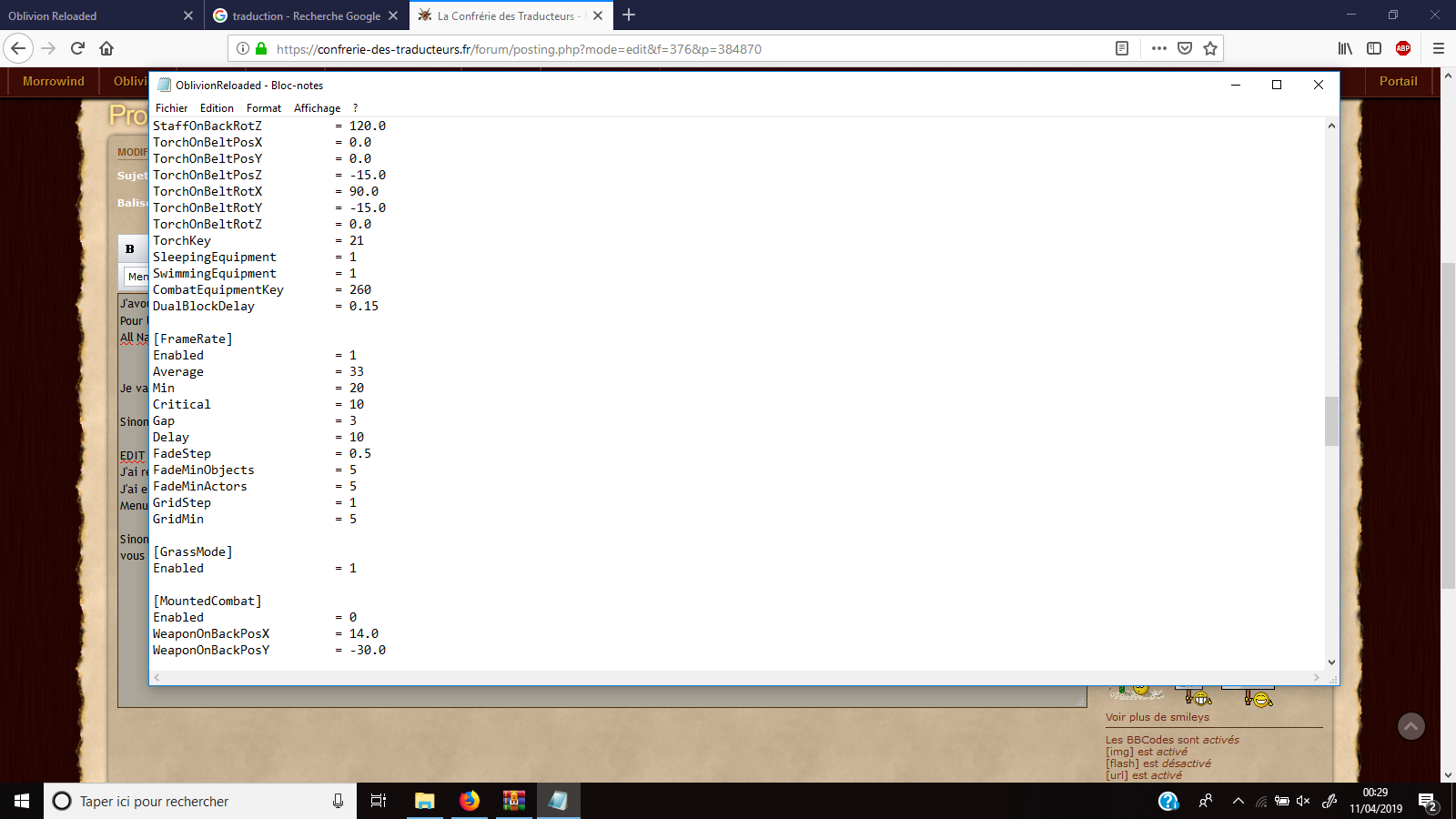Go back with Firefox back arrow
Viewport: 1456px width, 819px height.
click(18, 48)
